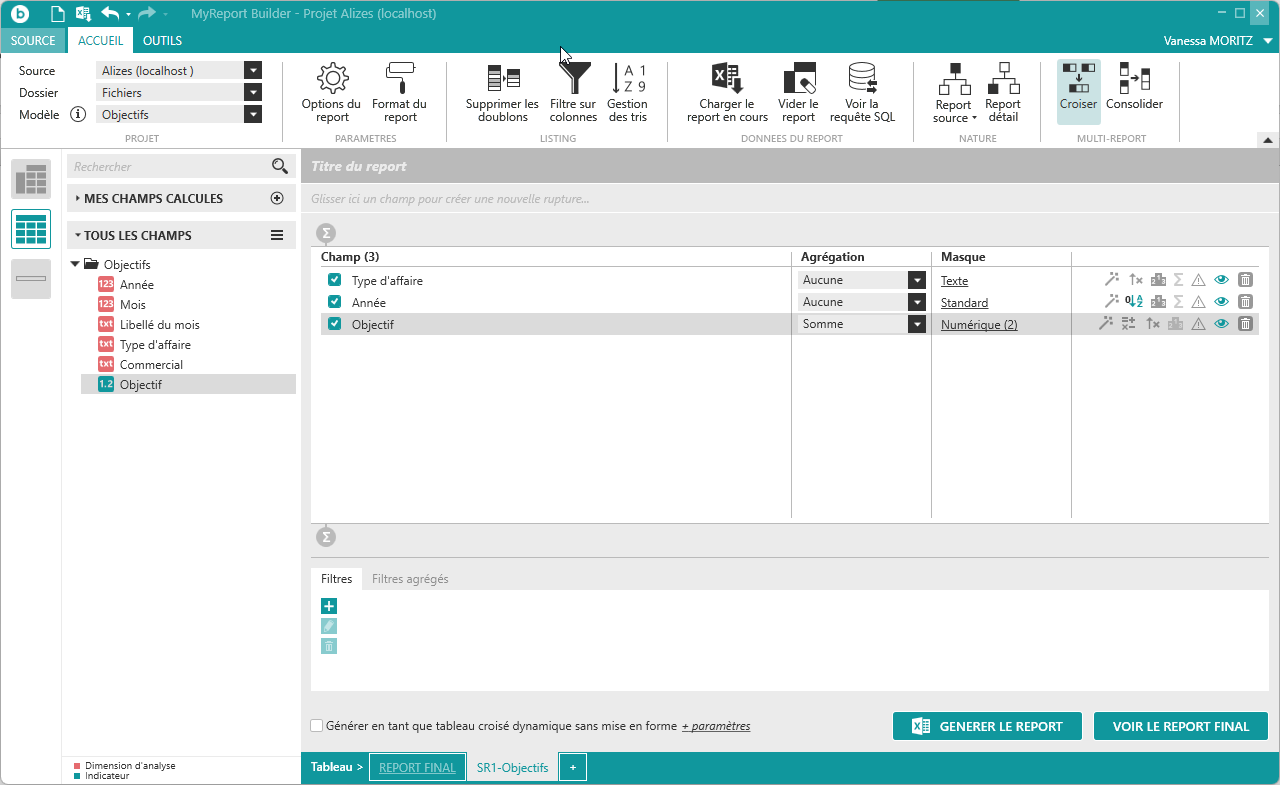Switch to the OUTILS ribbon tab
This screenshot has width=1280, height=785.
click(x=162, y=41)
